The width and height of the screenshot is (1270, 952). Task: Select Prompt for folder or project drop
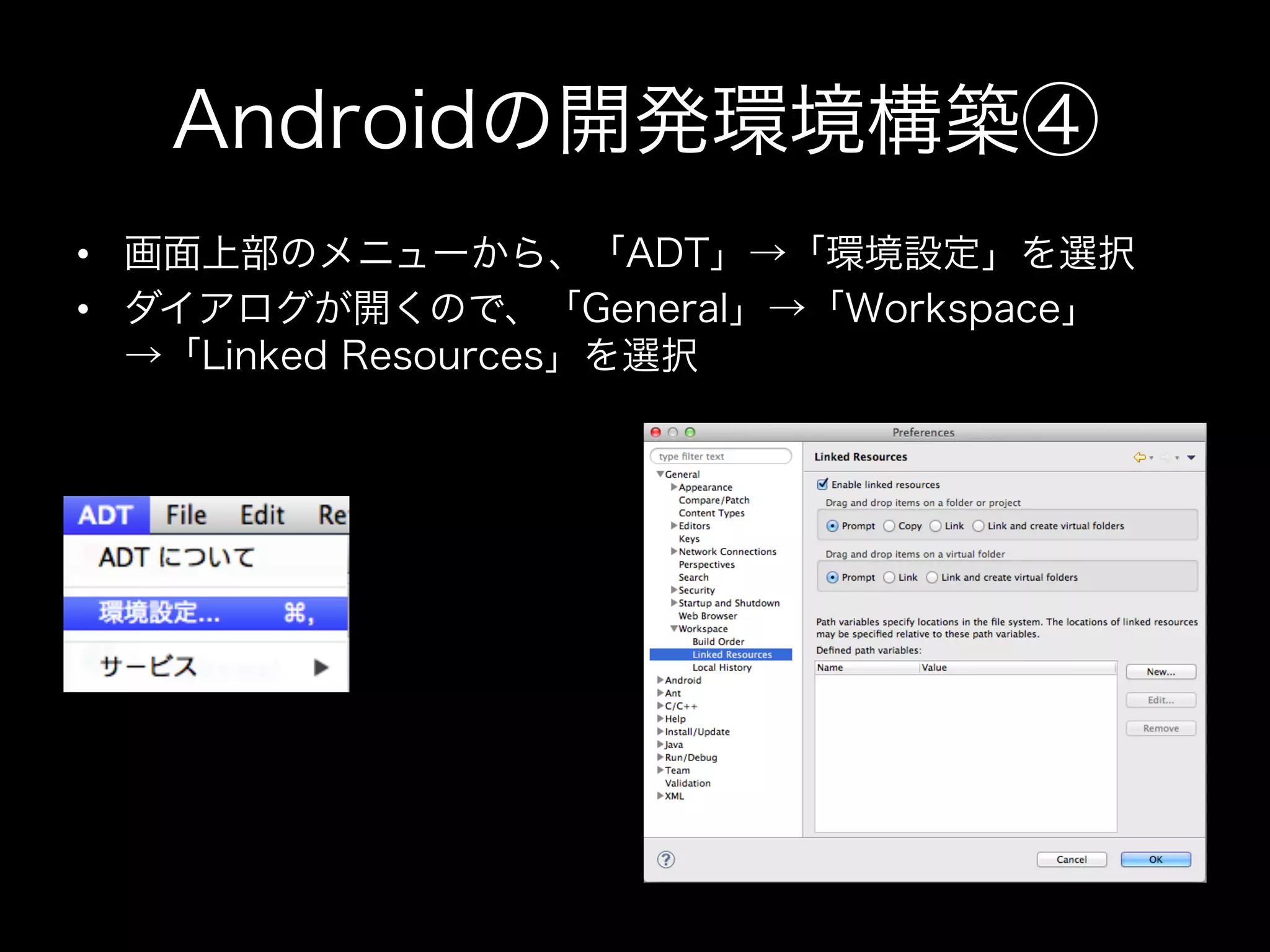[832, 526]
